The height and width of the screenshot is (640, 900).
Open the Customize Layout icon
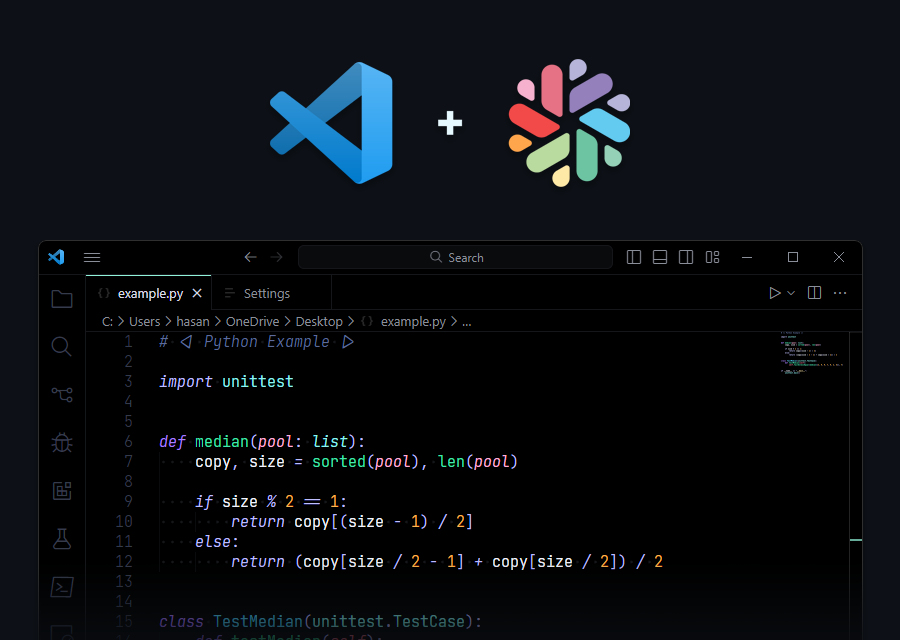(x=712, y=257)
